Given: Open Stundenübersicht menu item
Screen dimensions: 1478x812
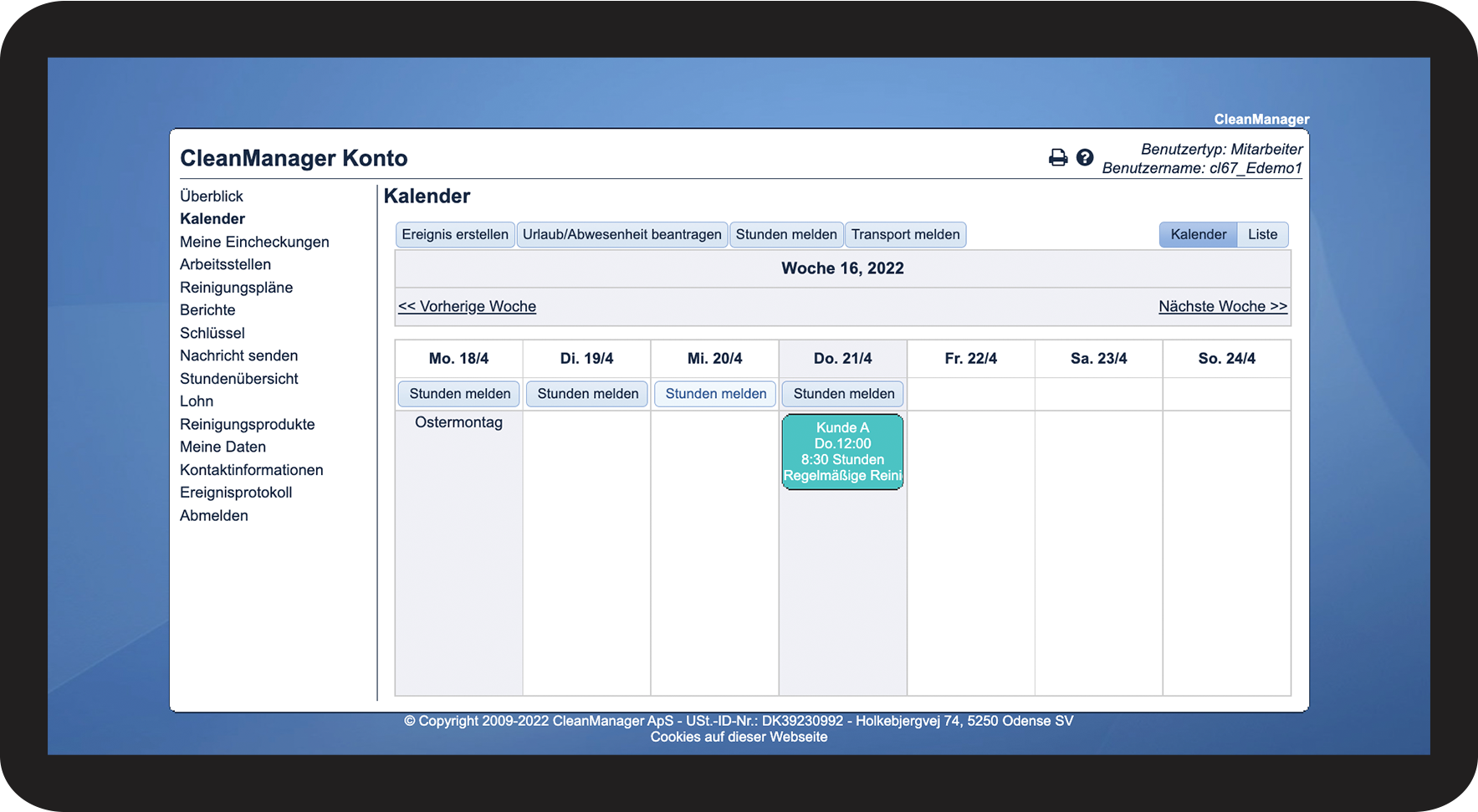Looking at the screenshot, I should (x=238, y=379).
